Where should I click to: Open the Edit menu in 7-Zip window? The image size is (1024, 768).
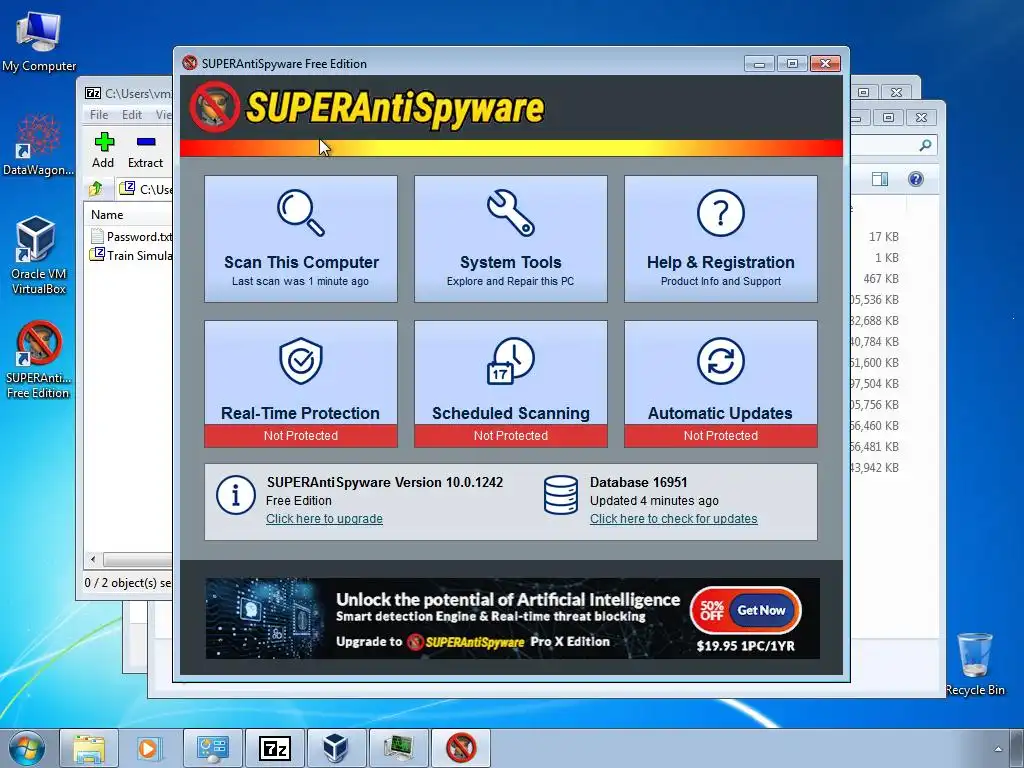[x=132, y=114]
